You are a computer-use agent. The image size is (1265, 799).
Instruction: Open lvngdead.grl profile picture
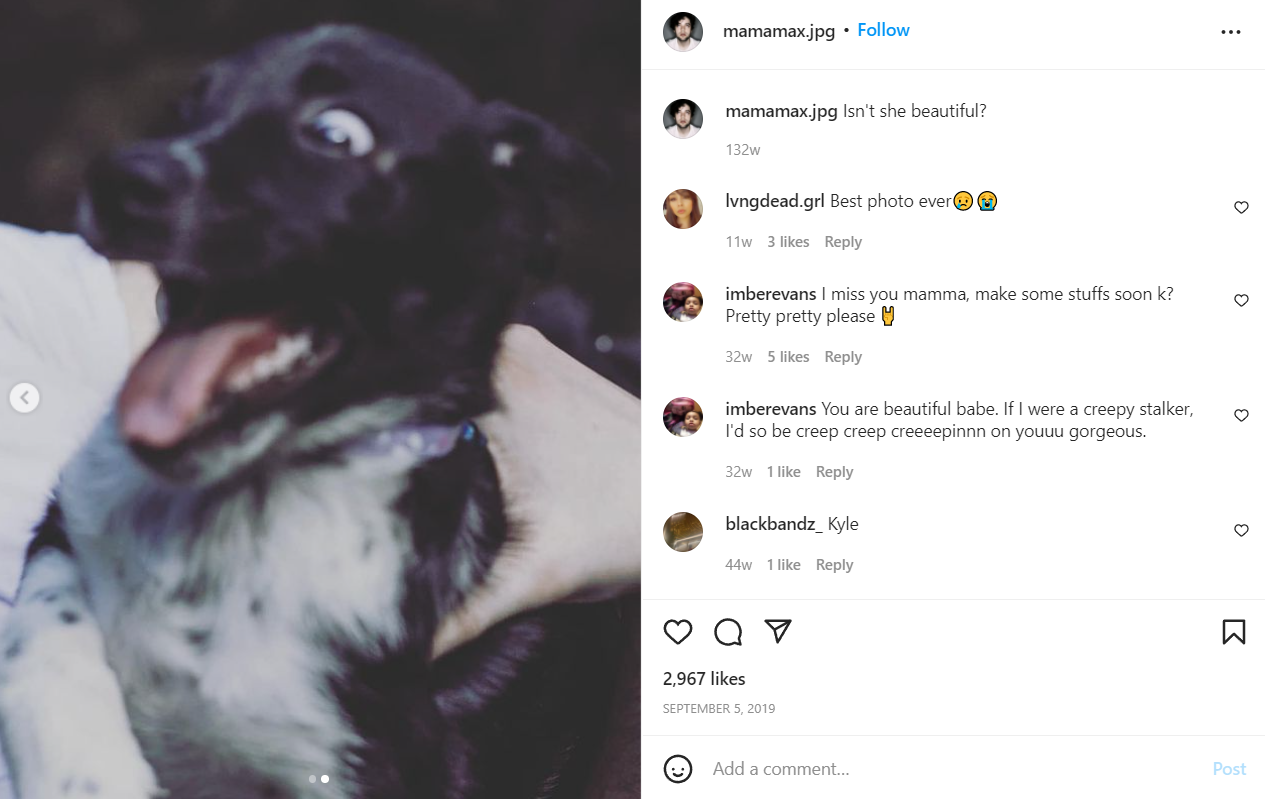(x=683, y=209)
